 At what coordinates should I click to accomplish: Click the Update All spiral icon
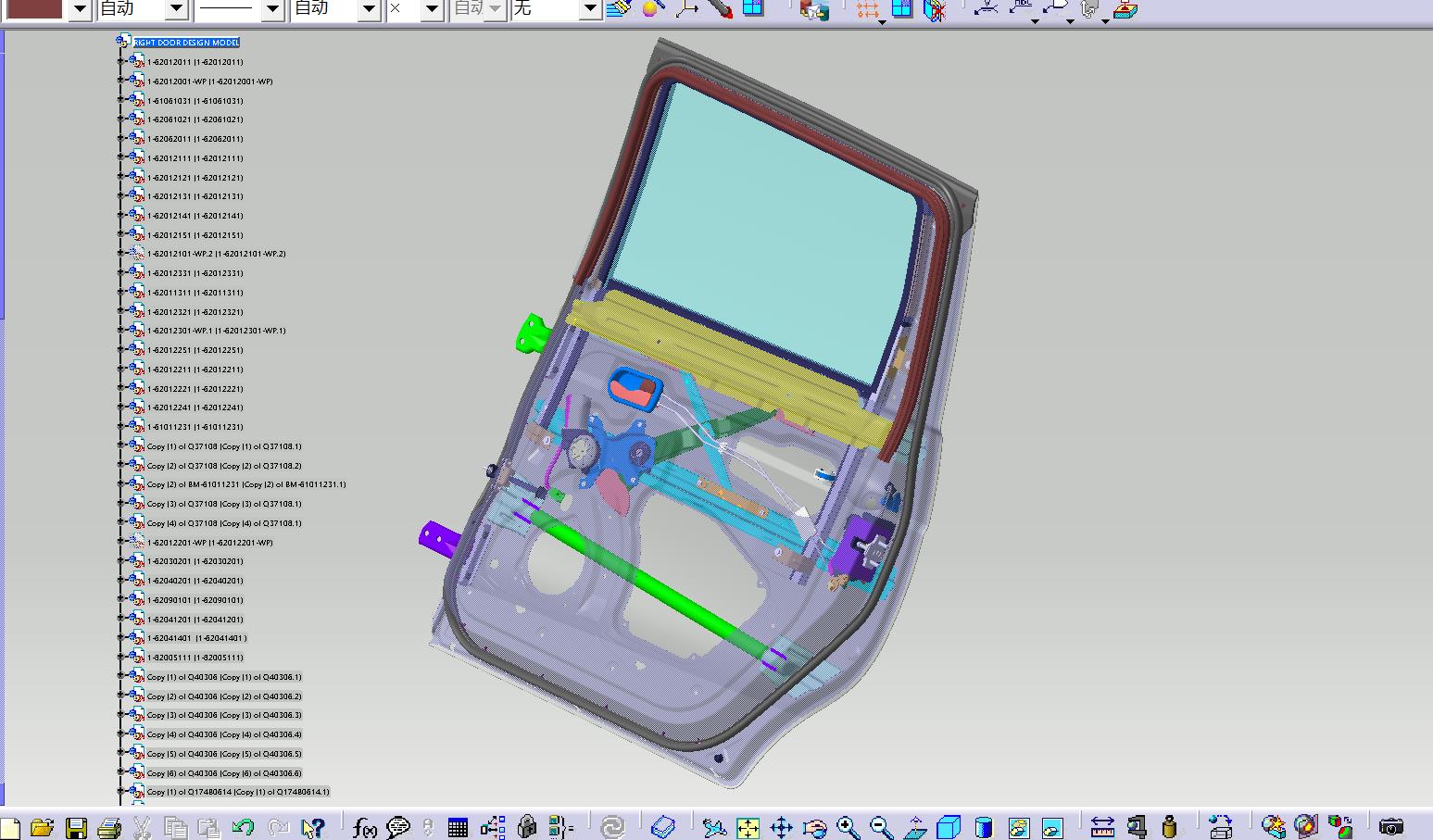612,826
